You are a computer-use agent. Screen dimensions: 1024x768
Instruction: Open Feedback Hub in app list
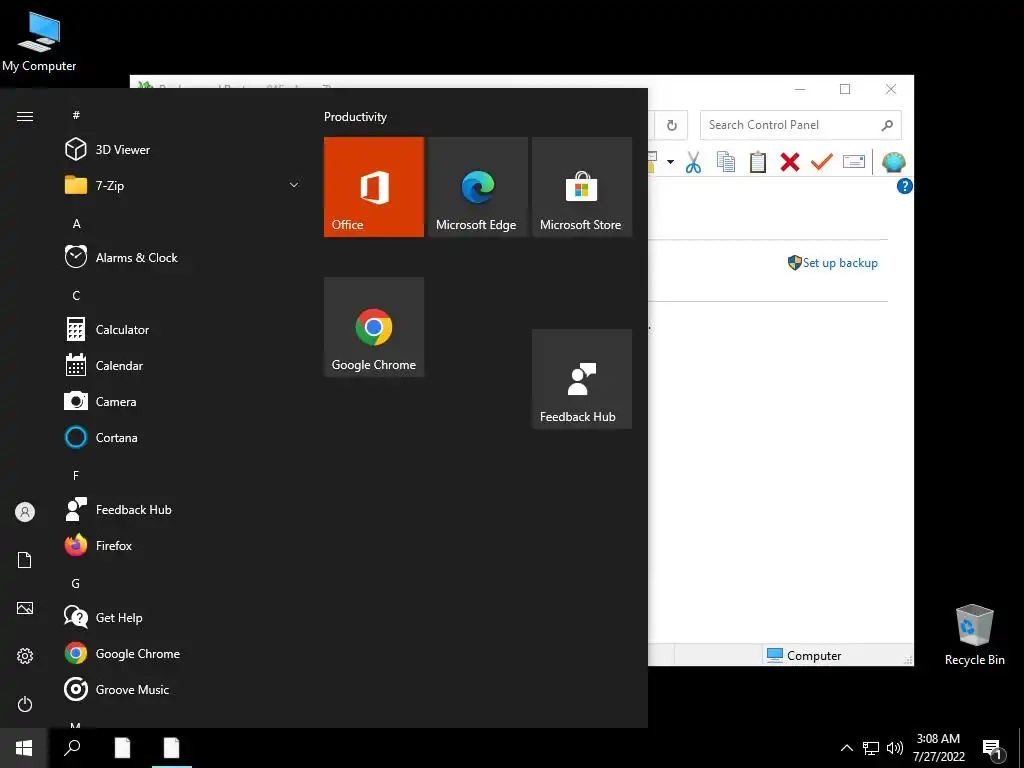(183, 509)
